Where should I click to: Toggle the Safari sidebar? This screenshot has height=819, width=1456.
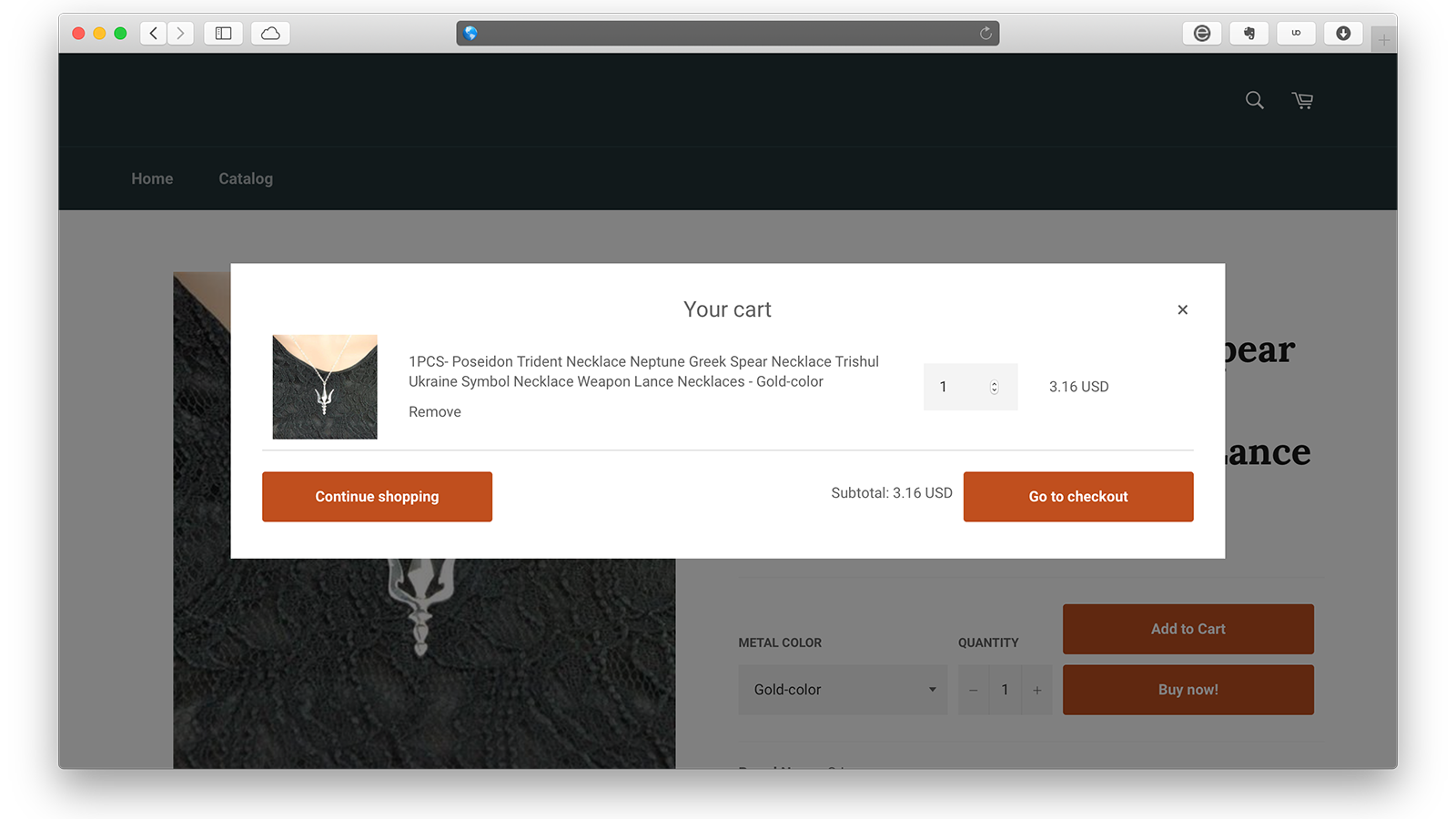pyautogui.click(x=223, y=33)
